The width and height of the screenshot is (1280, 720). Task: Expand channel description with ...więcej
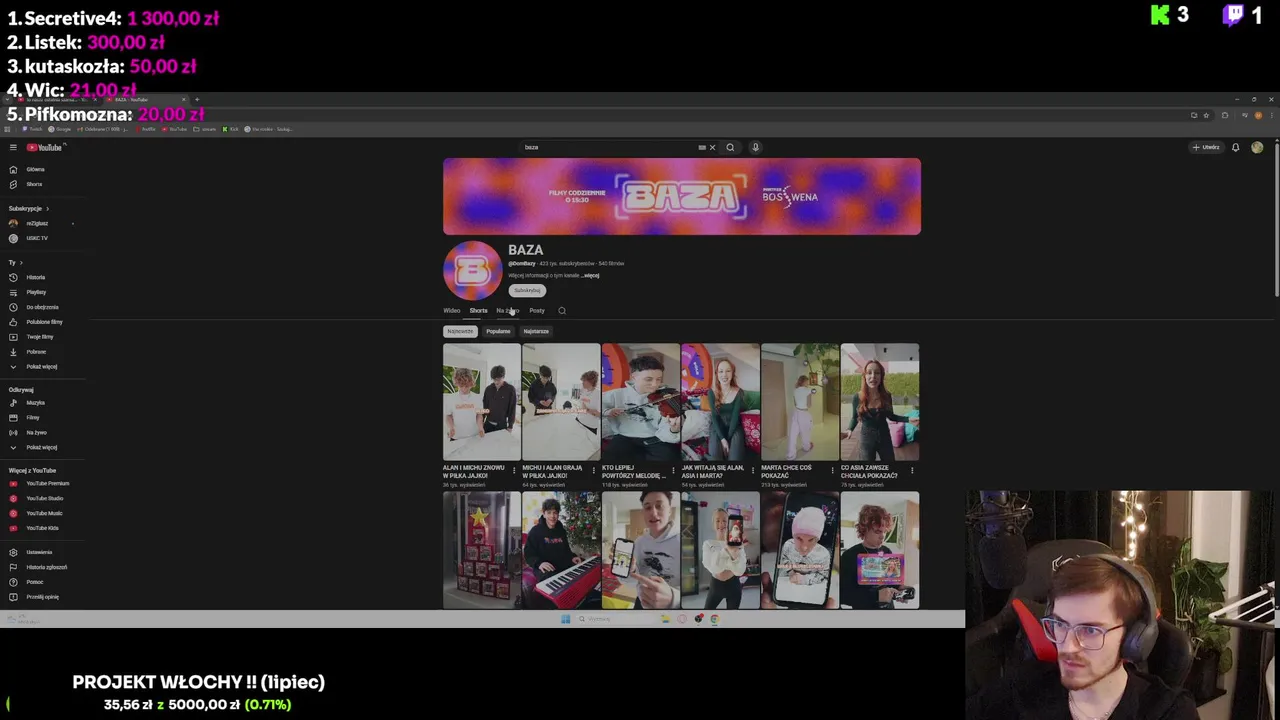pyautogui.click(x=590, y=276)
